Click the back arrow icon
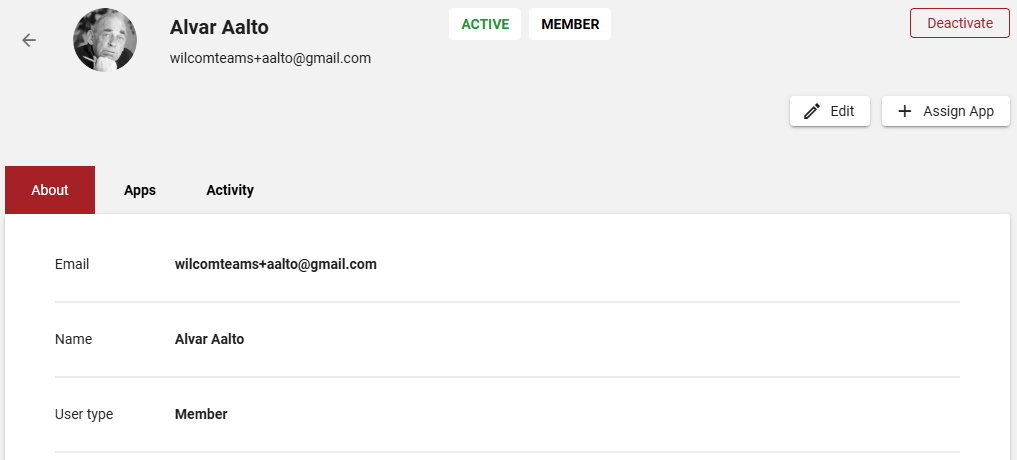 (x=29, y=40)
